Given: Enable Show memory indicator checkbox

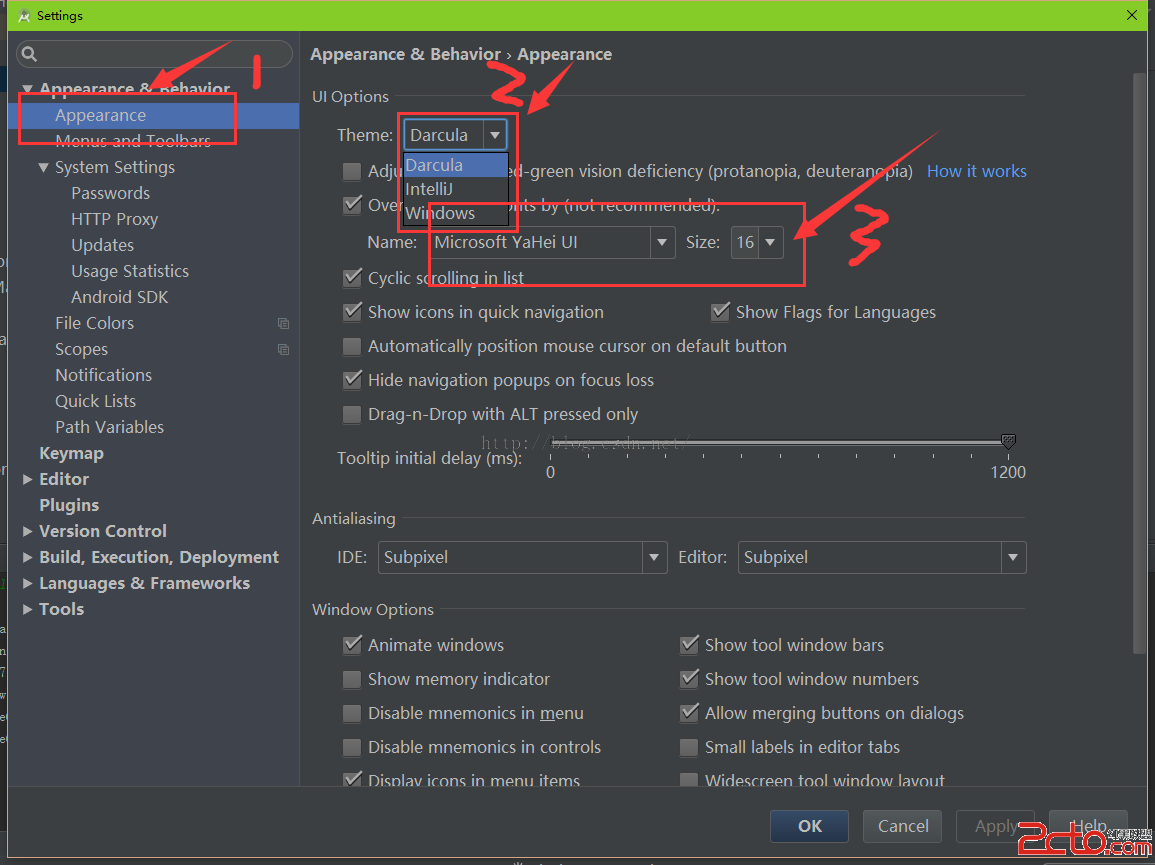Looking at the screenshot, I should click(x=352, y=679).
